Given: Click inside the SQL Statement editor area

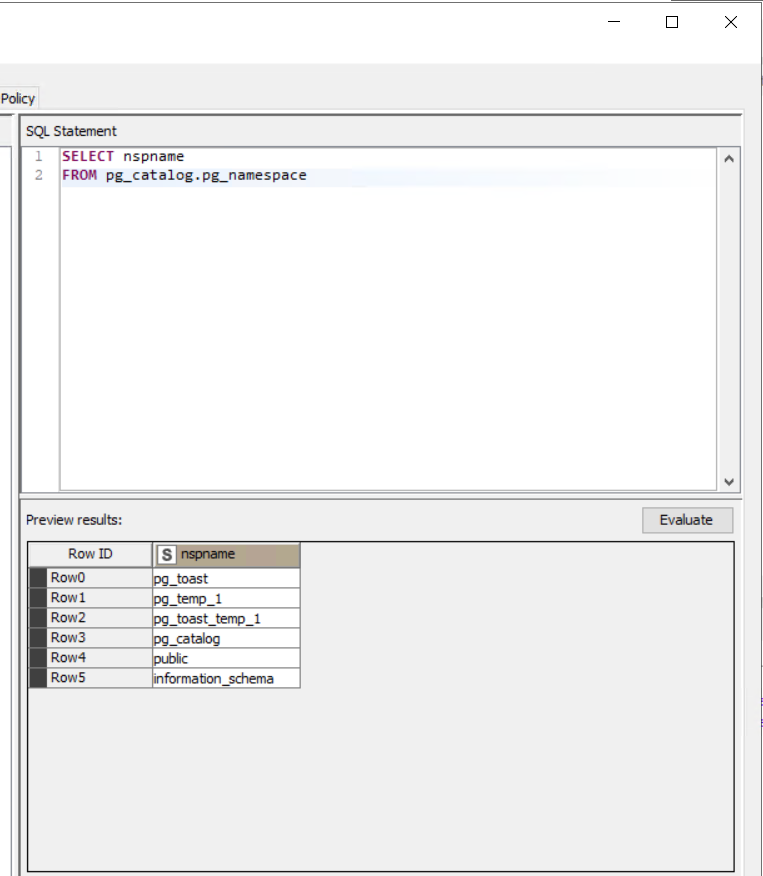Looking at the screenshot, I should point(388,319).
